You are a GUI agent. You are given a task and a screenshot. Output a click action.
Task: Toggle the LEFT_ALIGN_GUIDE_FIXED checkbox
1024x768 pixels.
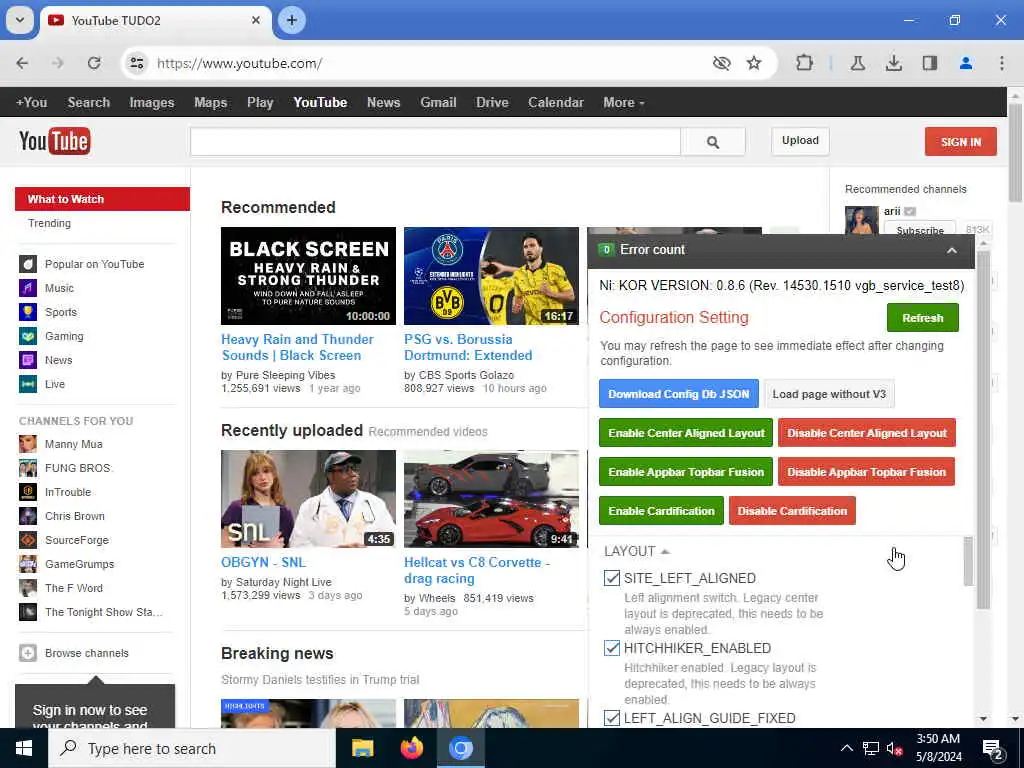point(611,718)
